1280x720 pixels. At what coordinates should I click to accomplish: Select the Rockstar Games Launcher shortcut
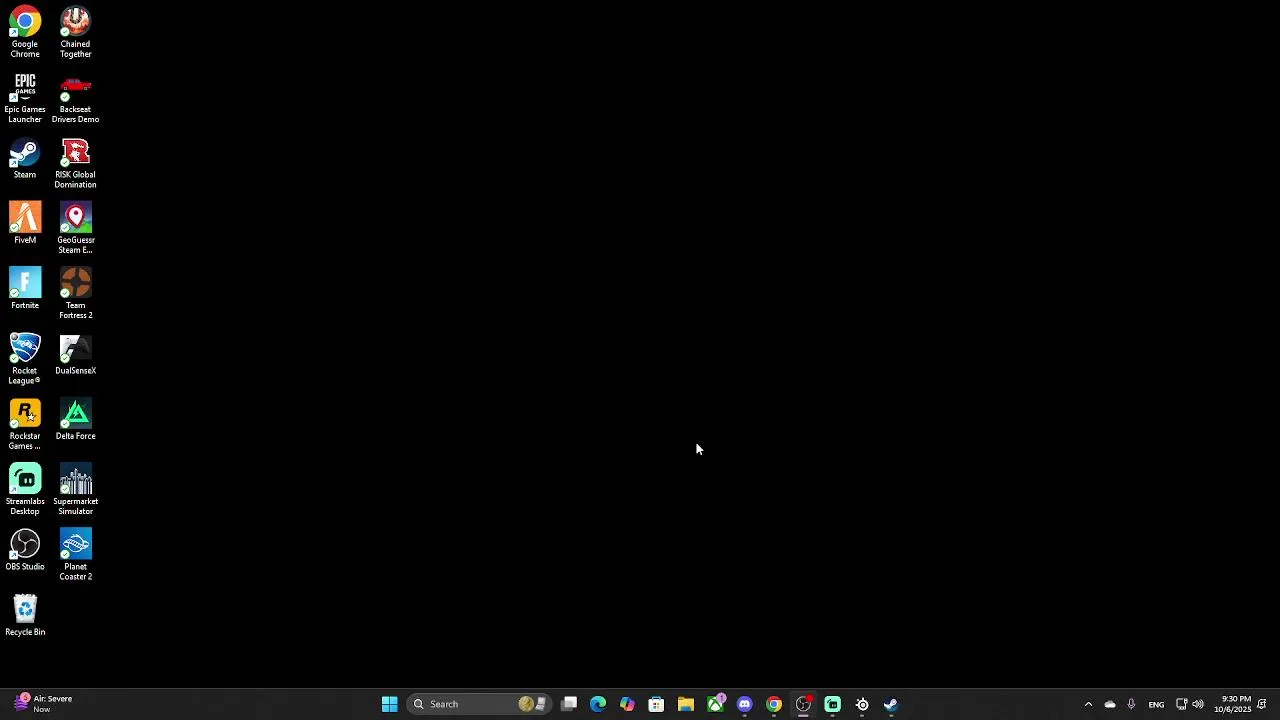[x=25, y=424]
